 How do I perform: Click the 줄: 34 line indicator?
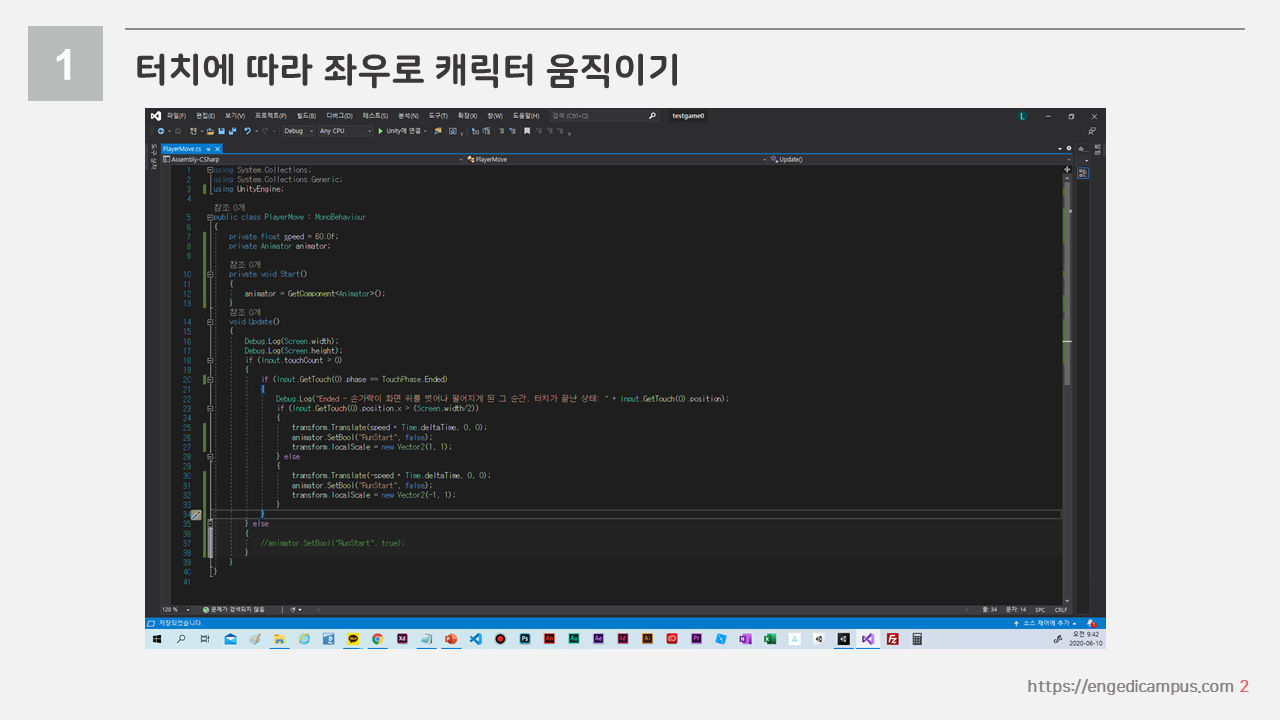point(990,609)
